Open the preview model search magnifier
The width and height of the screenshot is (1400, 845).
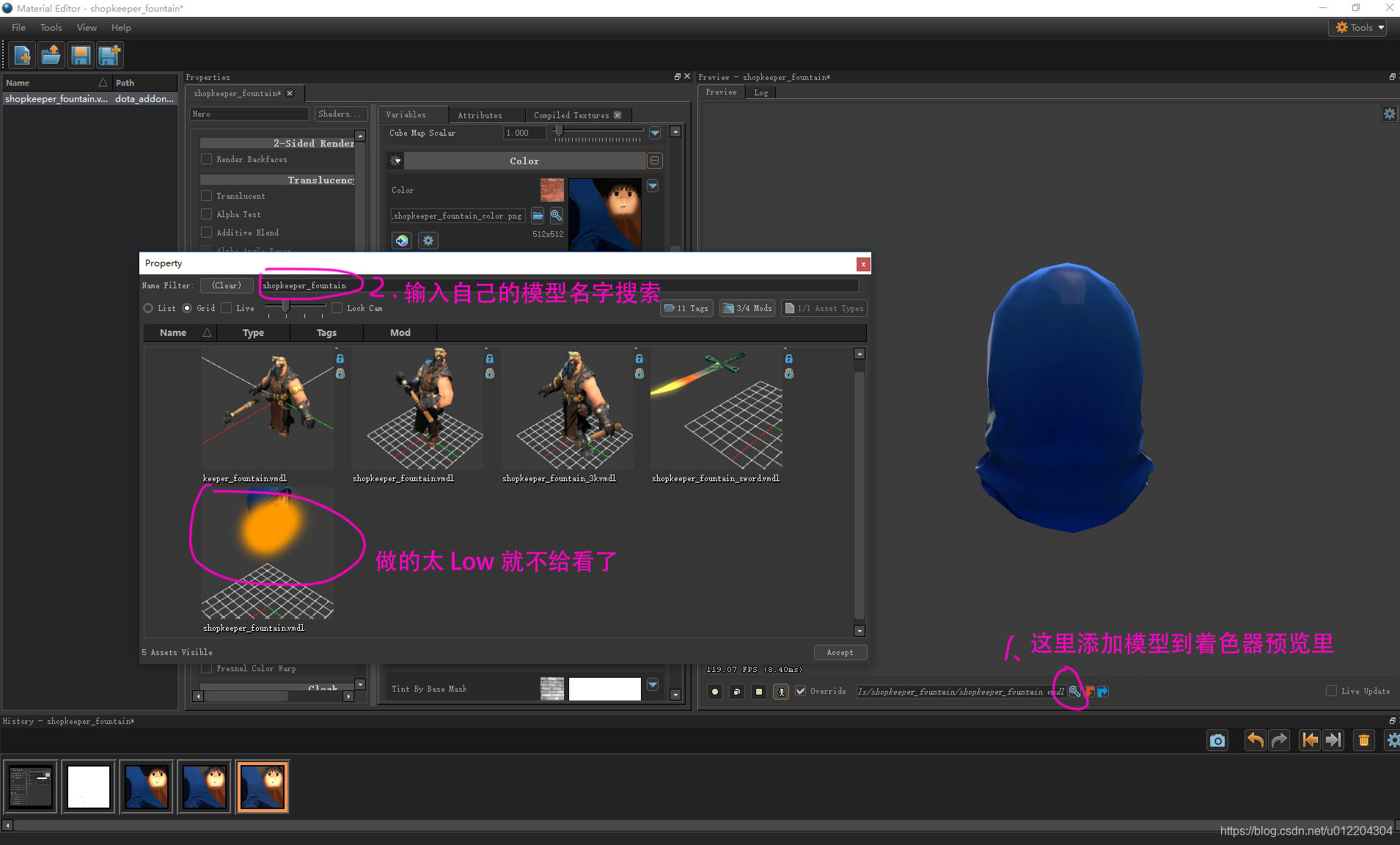pos(1074,691)
